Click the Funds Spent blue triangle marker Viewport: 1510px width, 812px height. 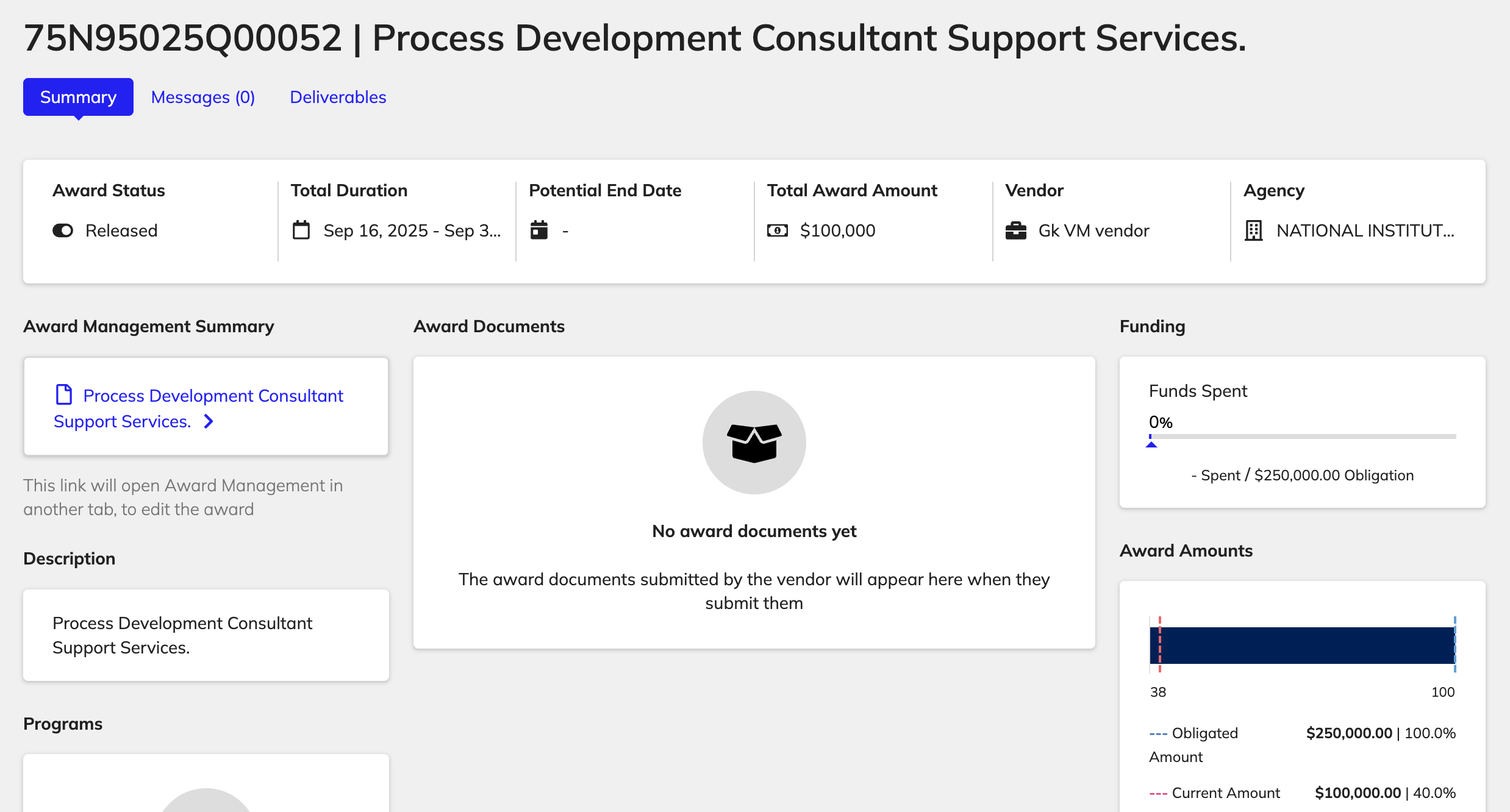coord(1151,444)
